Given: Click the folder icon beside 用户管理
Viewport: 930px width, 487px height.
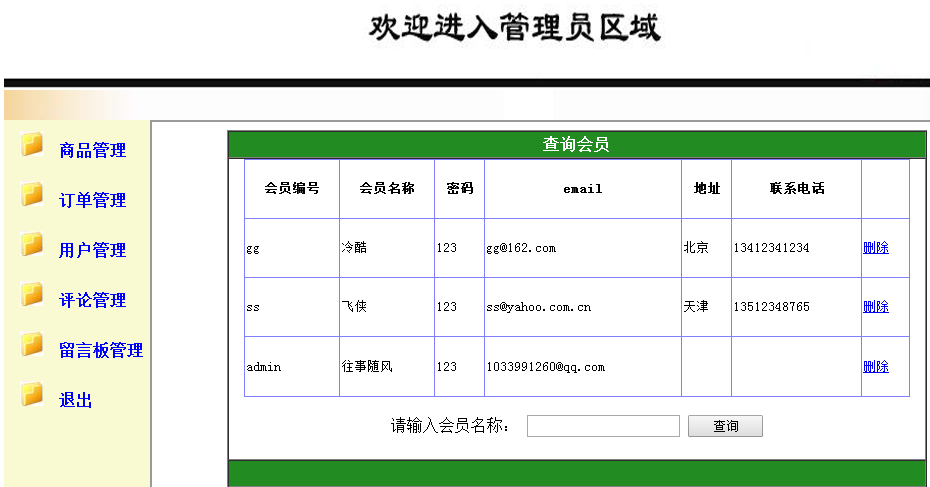Looking at the screenshot, I should coord(32,244).
